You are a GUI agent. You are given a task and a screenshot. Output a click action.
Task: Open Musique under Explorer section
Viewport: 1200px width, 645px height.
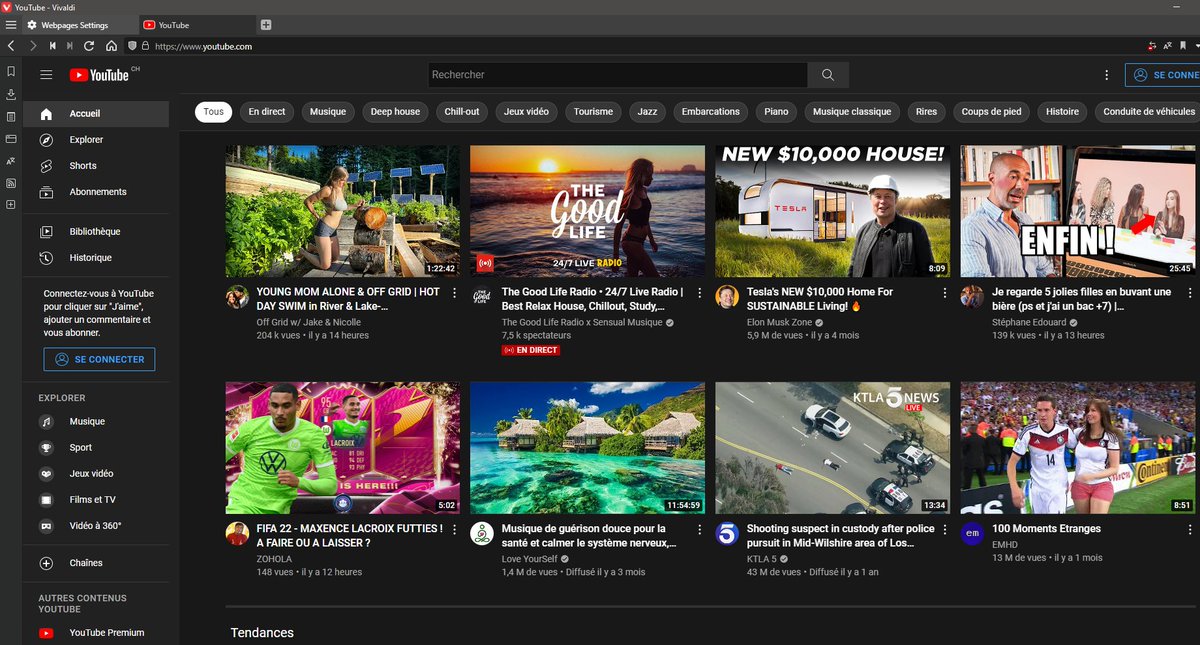click(98, 422)
